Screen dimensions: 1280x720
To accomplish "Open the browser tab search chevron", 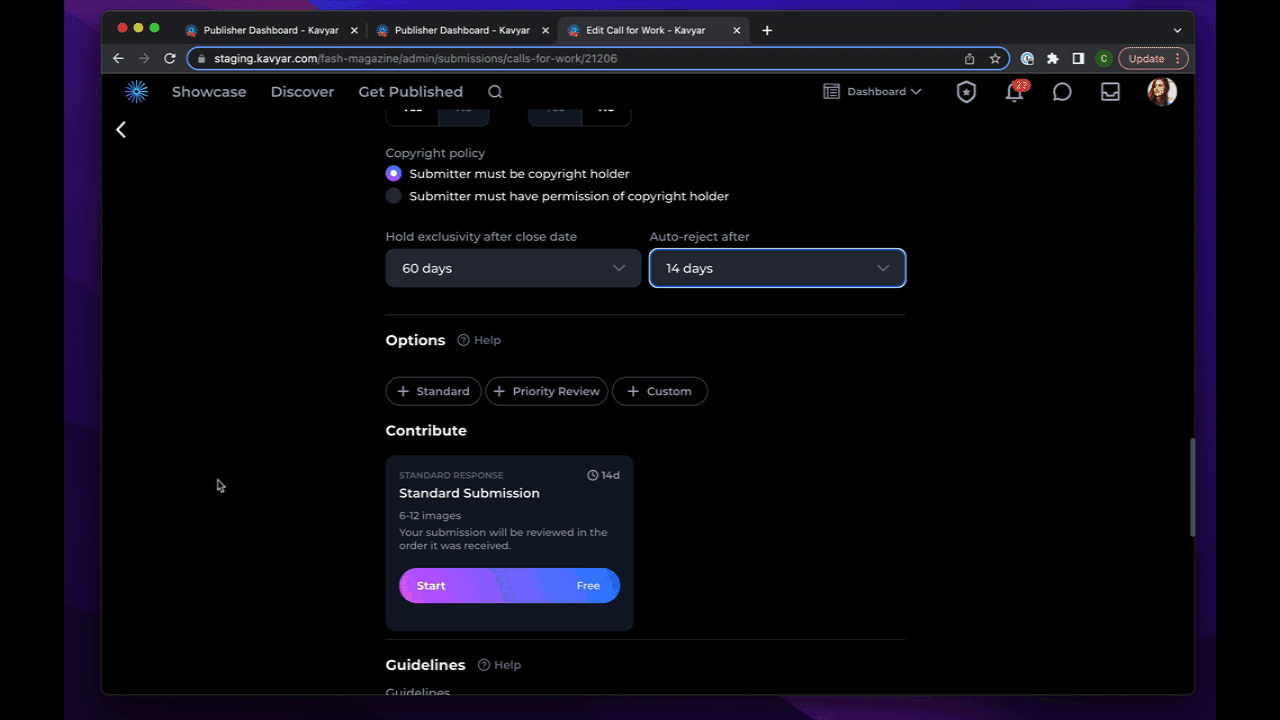I will (1177, 30).
